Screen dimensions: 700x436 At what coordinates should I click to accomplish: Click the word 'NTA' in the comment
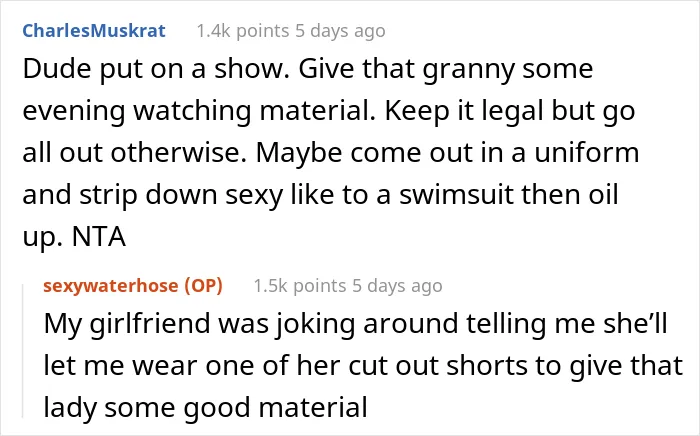[x=99, y=237]
